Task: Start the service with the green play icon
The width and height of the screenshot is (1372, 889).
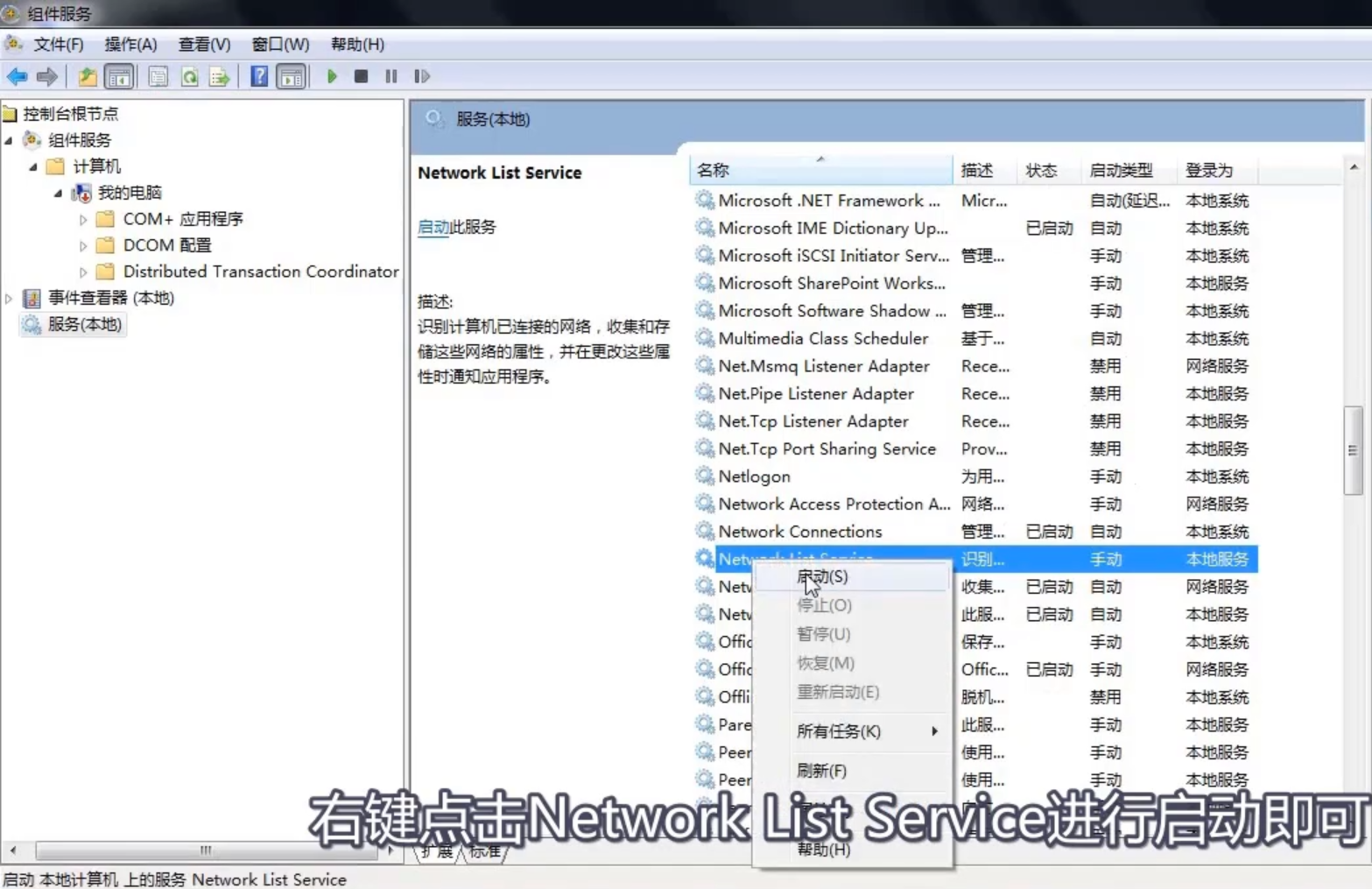Action: coord(332,76)
